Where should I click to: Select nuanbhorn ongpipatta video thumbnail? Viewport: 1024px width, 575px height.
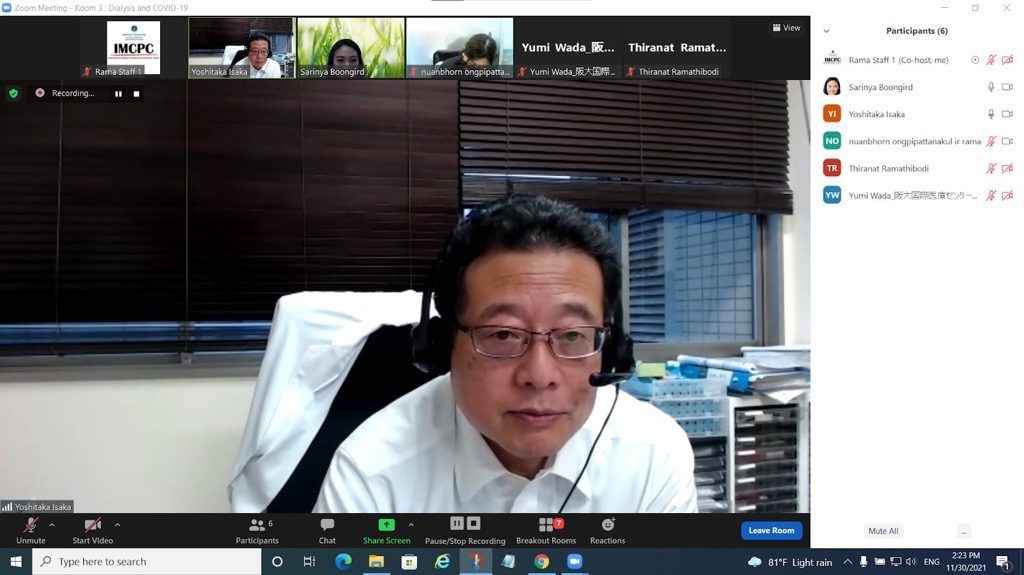[460, 48]
